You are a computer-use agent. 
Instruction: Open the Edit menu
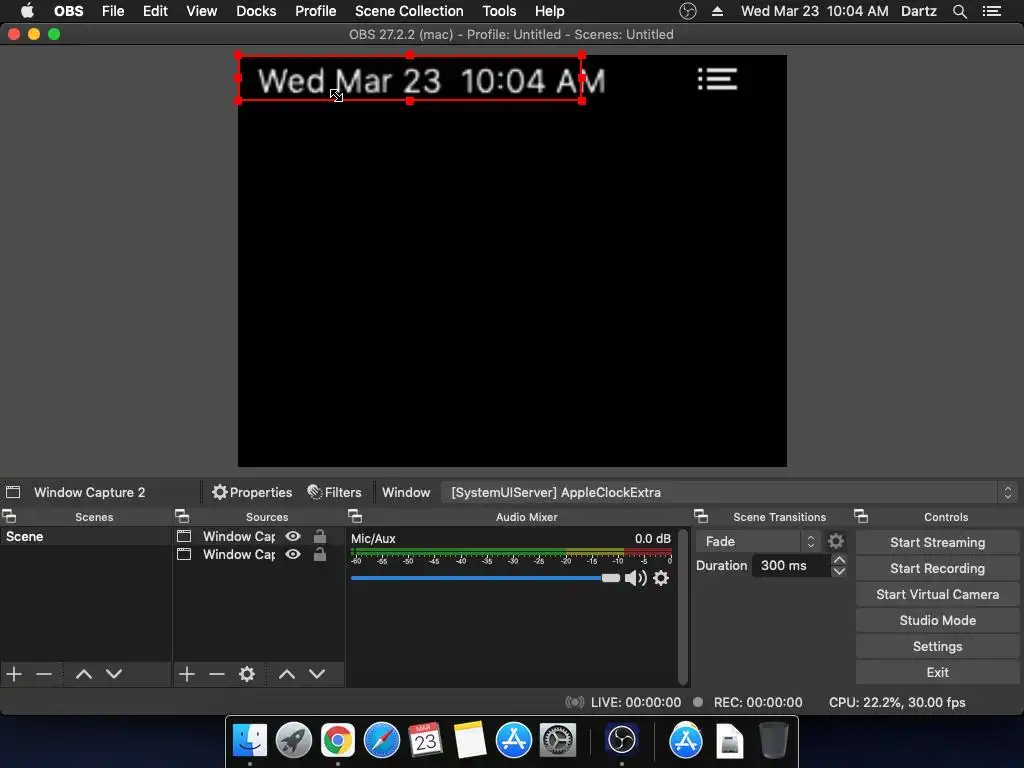[155, 11]
